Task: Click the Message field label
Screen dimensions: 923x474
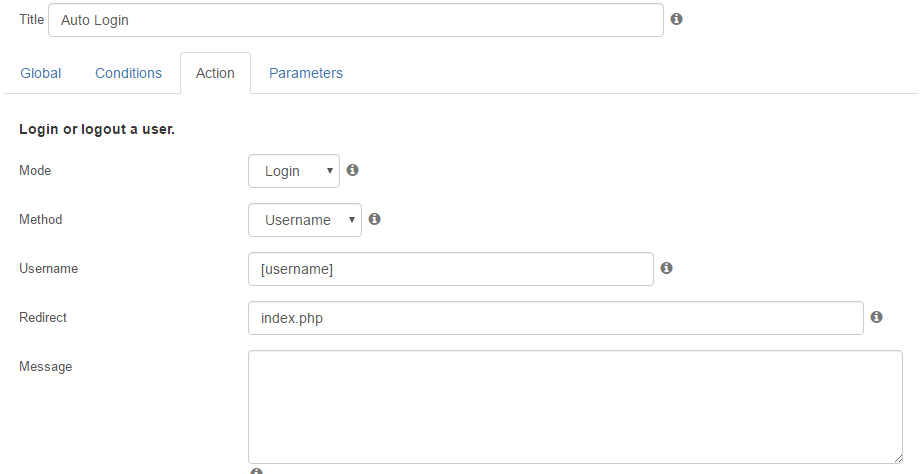Action: (45, 366)
